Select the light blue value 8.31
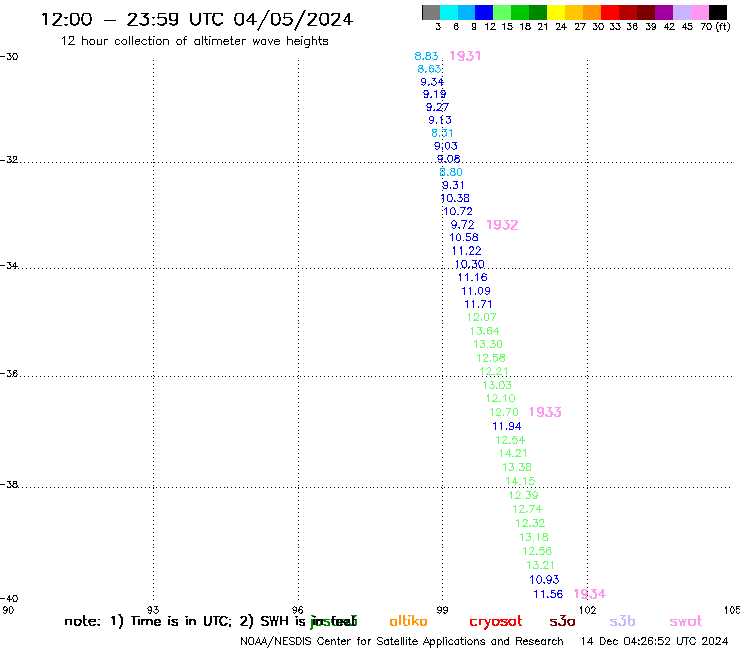740x650 pixels. pos(442,133)
